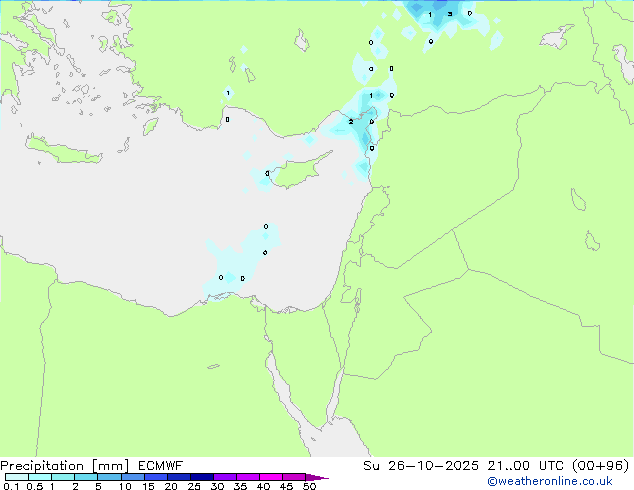Viewport: 634px width, 490px height.
Task: Pick the legend swatch between 5 and 10
Action: coord(109,477)
